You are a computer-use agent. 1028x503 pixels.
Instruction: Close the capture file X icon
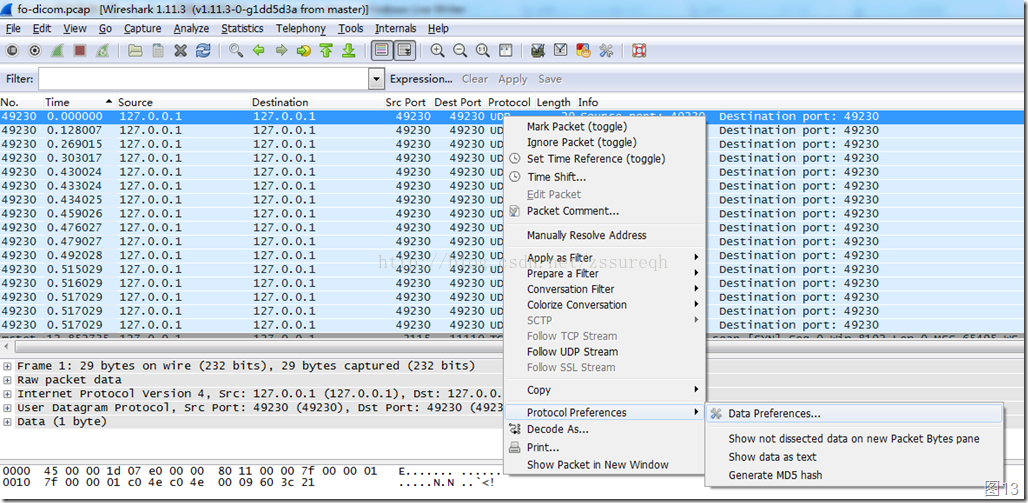click(181, 50)
